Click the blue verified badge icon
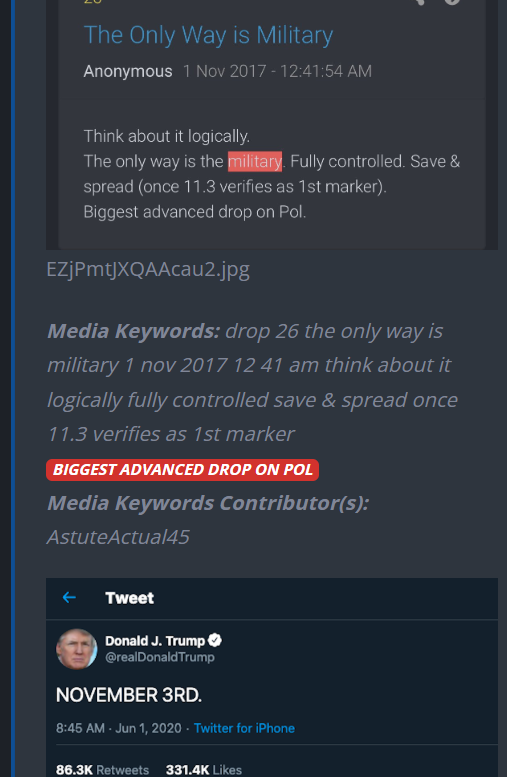 click(215, 640)
